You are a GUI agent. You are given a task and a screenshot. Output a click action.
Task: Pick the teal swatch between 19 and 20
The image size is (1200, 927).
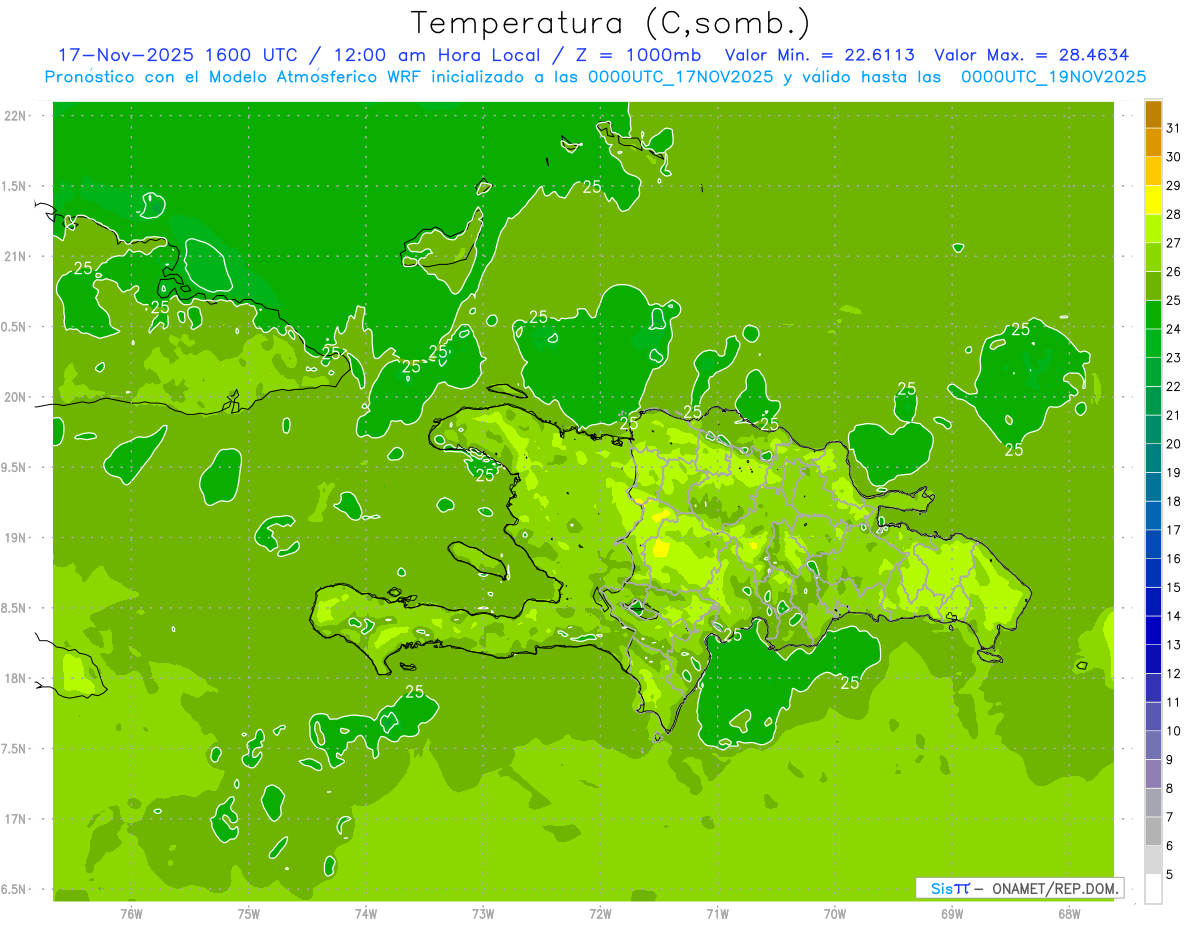coord(1154,458)
